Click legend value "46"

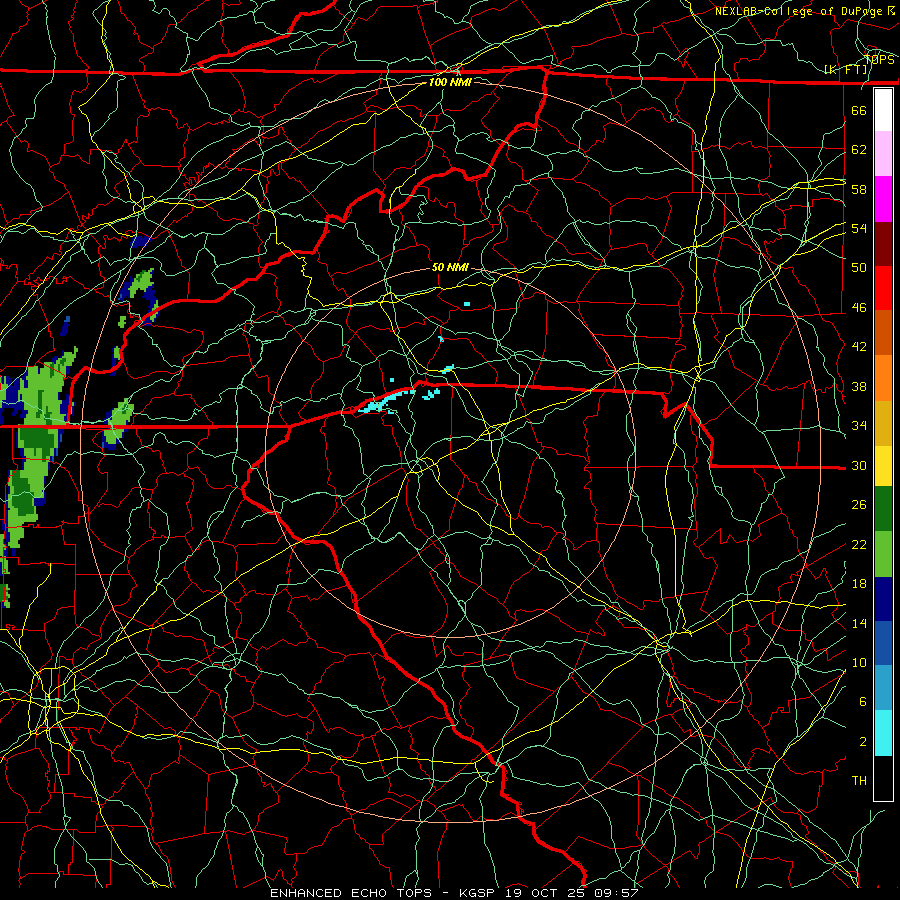tap(859, 307)
